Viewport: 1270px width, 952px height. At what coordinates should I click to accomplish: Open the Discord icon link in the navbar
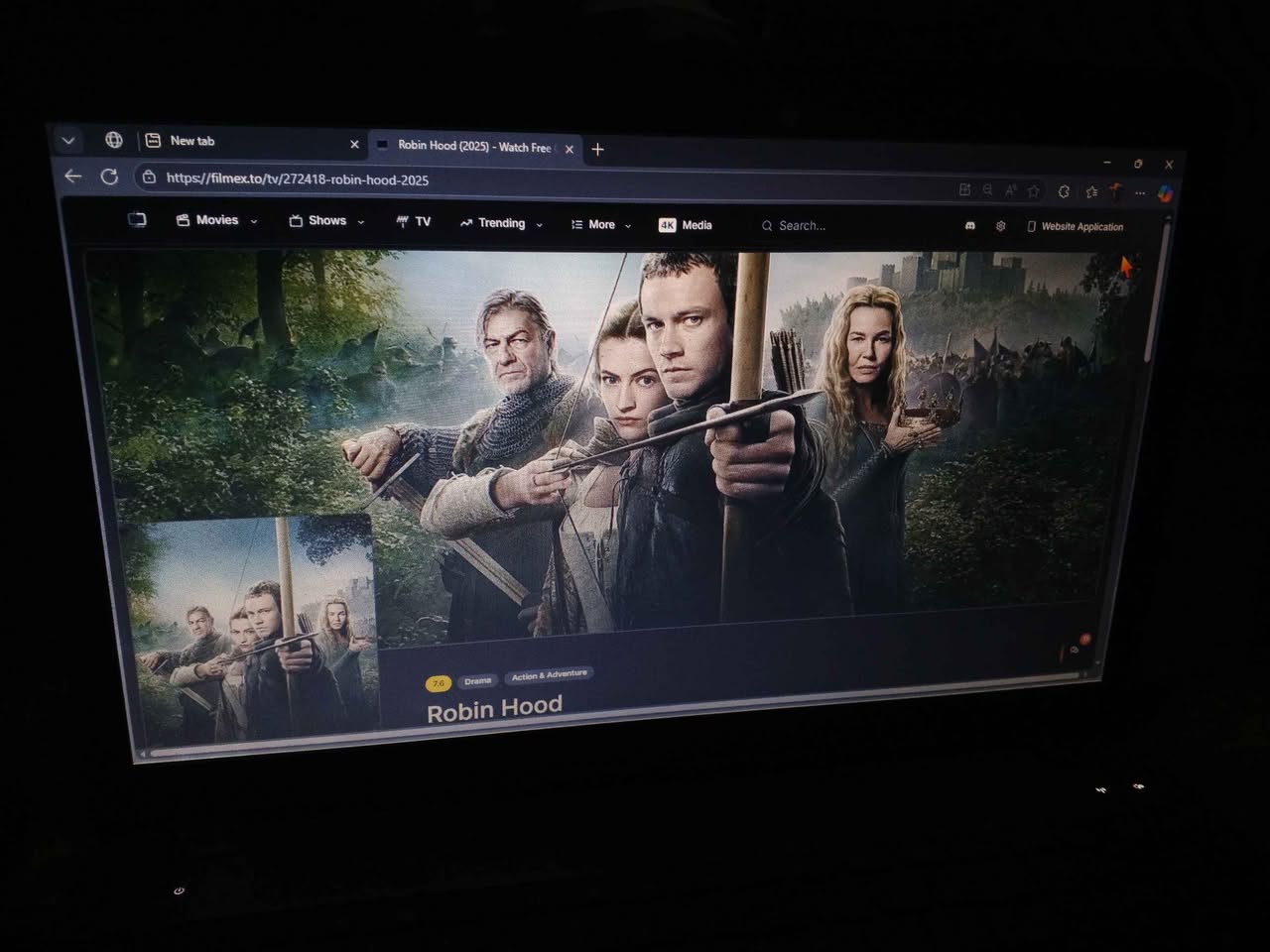pyautogui.click(x=969, y=226)
